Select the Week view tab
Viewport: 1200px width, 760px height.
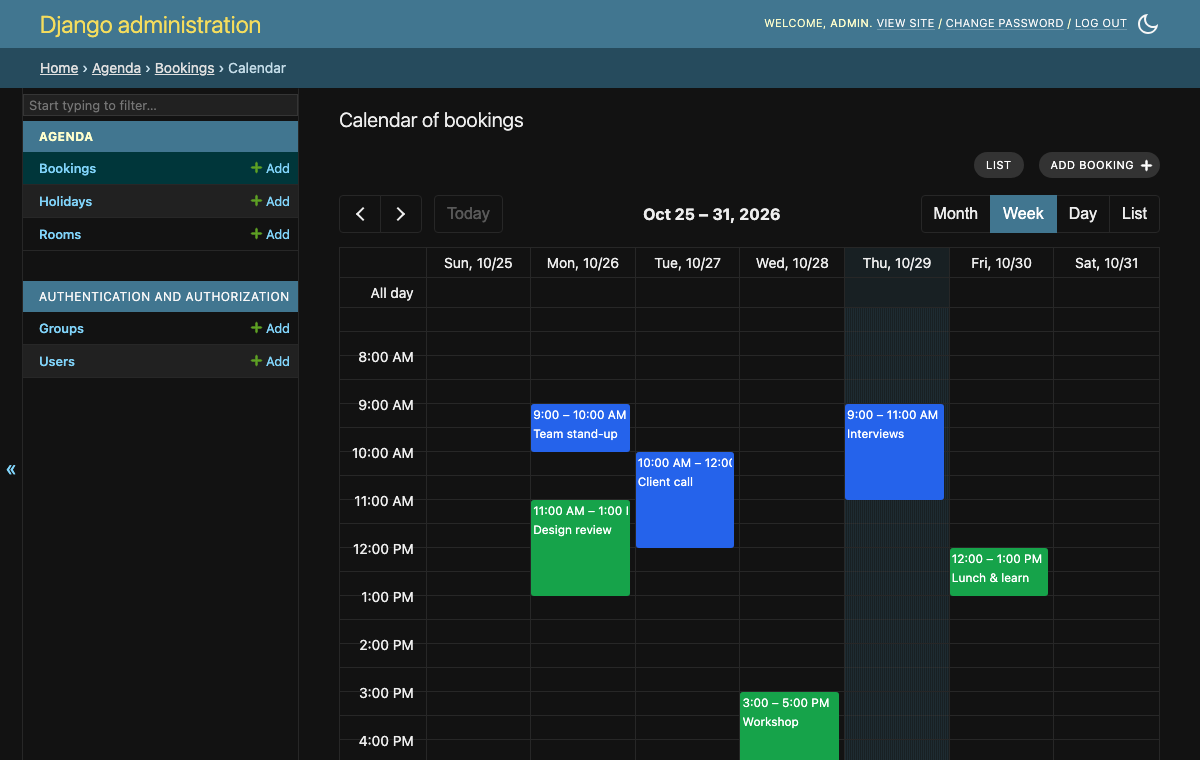1023,214
